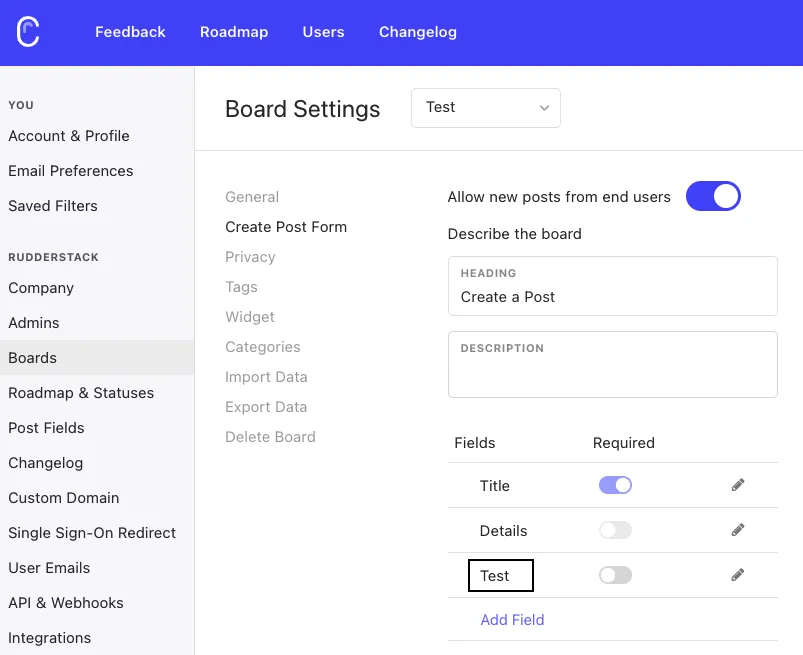Open the Privacy settings section
The height and width of the screenshot is (655, 803).
click(250, 257)
